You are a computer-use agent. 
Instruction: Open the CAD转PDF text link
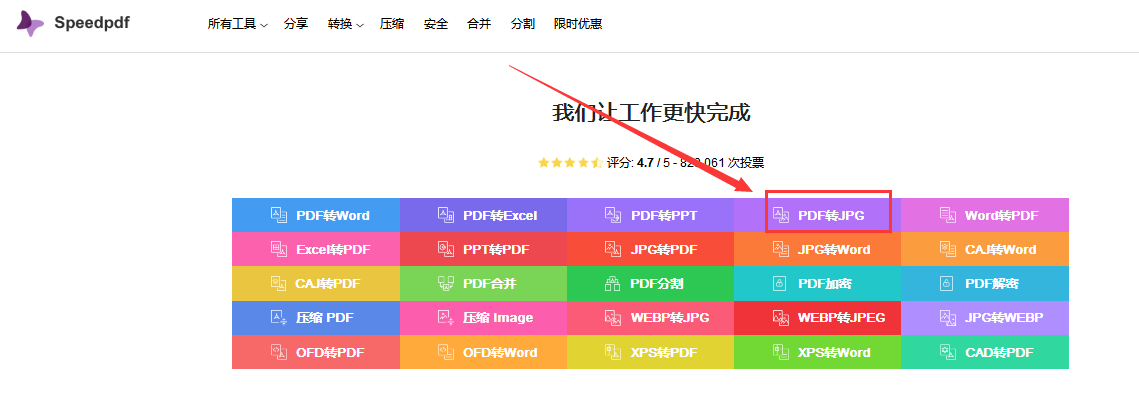[999, 353]
